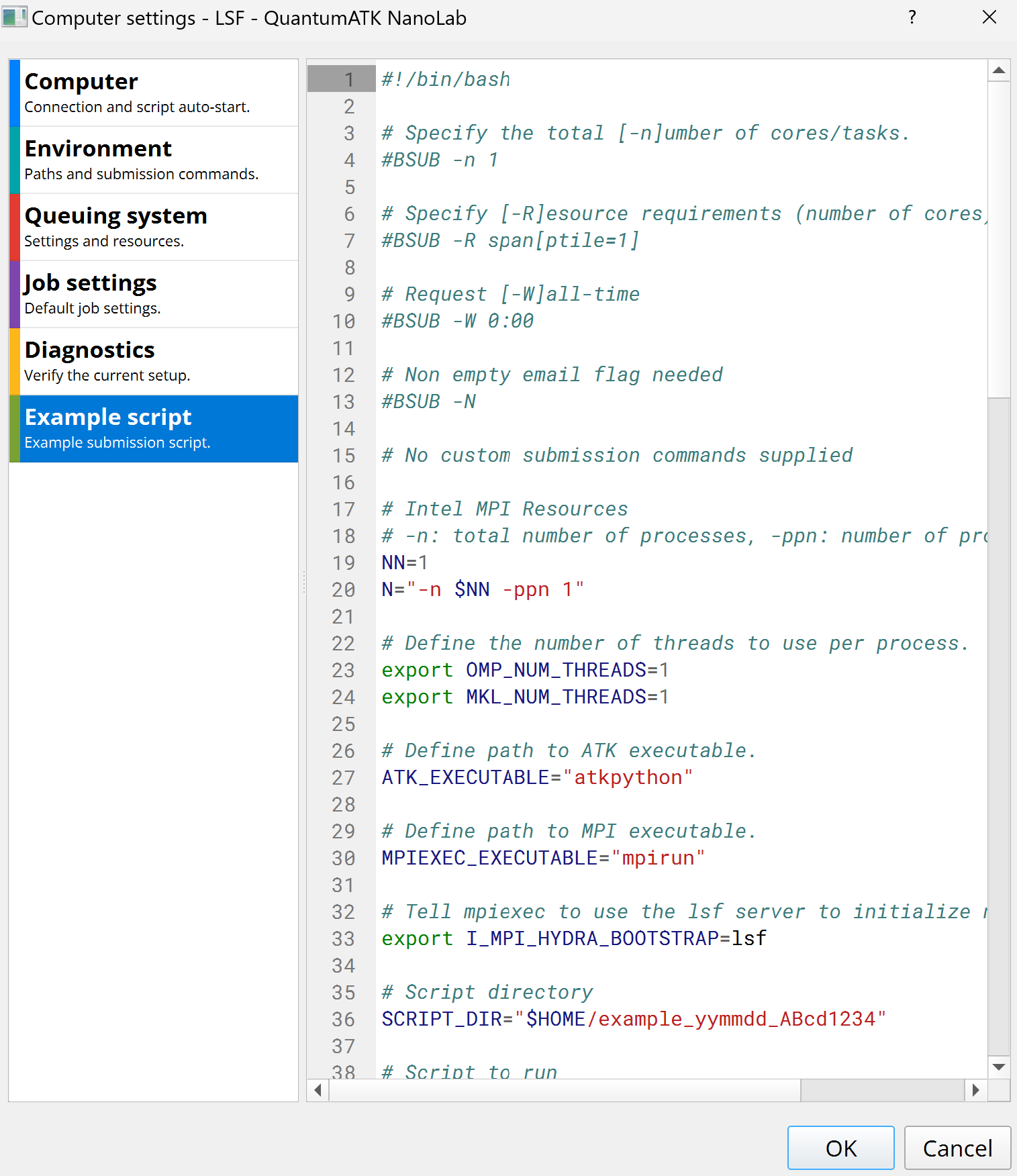Click the '#BSUB -W 0:00' line

[457, 321]
